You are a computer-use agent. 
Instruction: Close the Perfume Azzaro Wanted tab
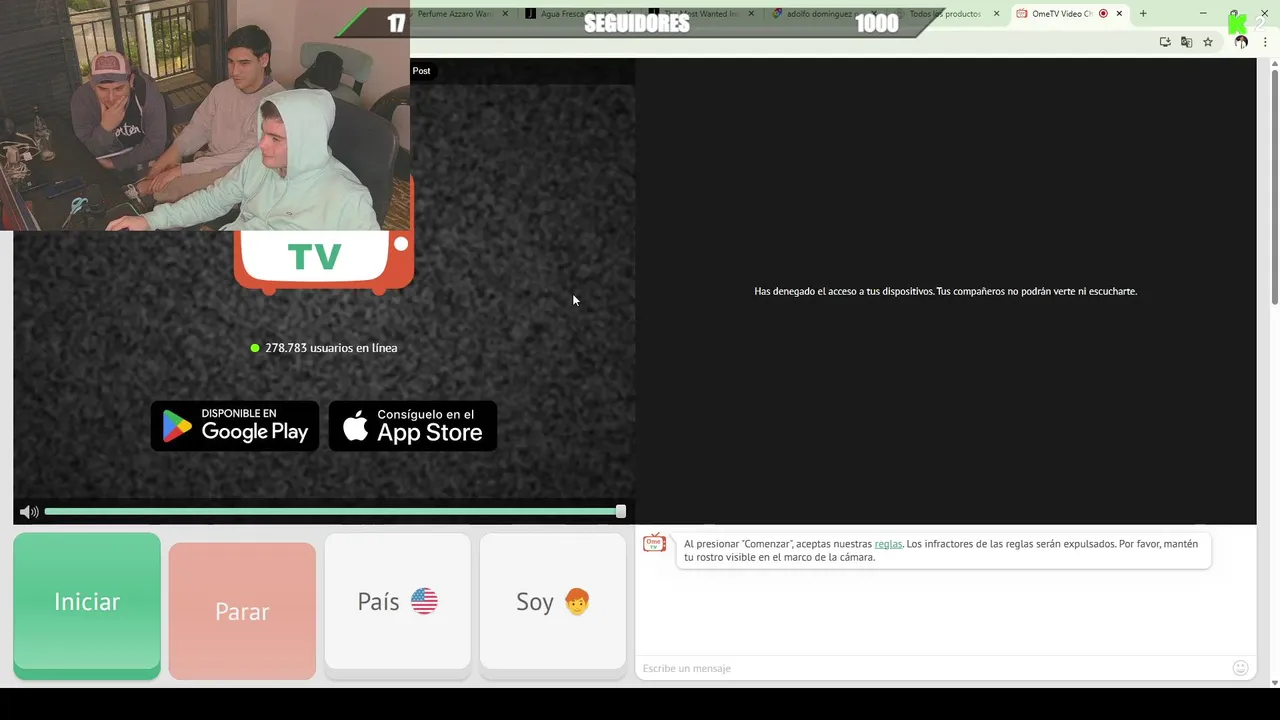(x=505, y=14)
